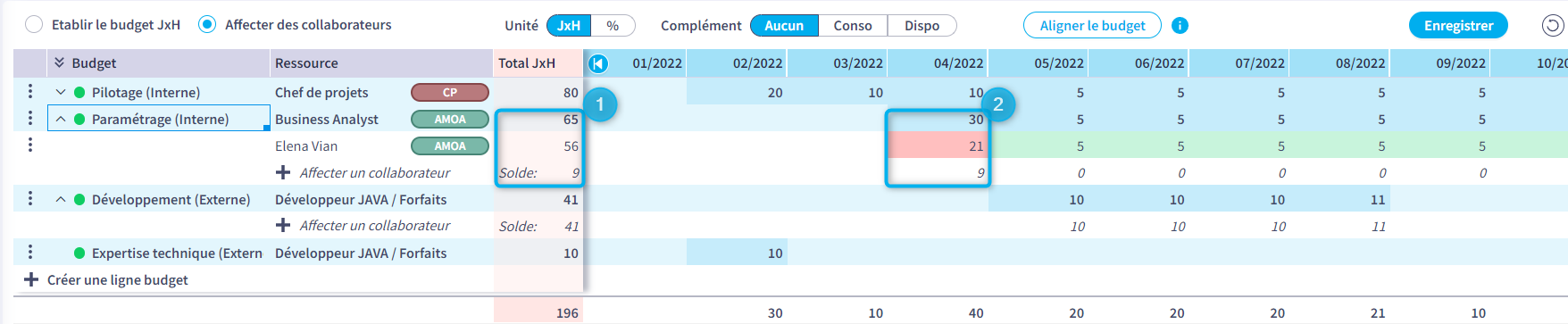
Task: Click Aligner le budget button
Action: point(1092,25)
